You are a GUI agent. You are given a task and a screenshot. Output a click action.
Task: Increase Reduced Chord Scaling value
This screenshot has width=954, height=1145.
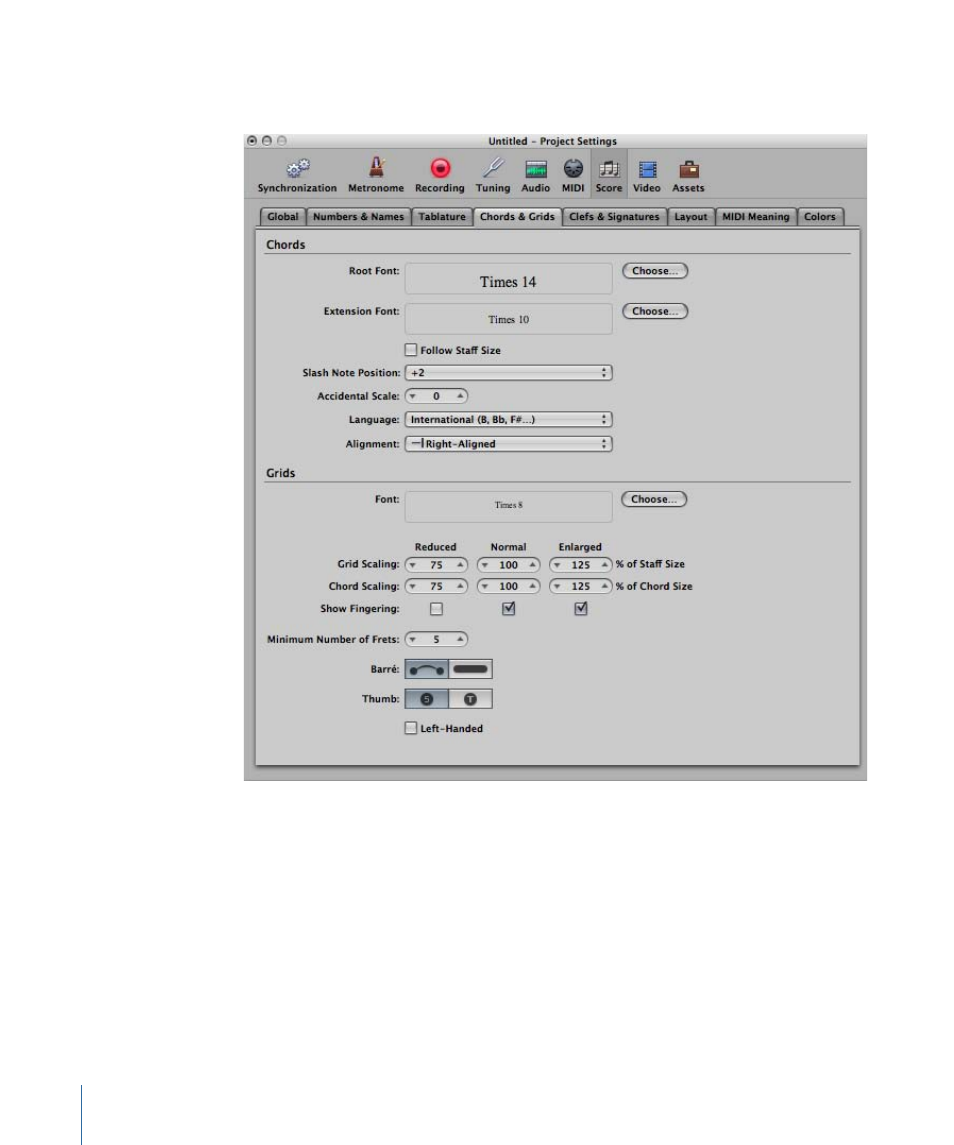(459, 586)
